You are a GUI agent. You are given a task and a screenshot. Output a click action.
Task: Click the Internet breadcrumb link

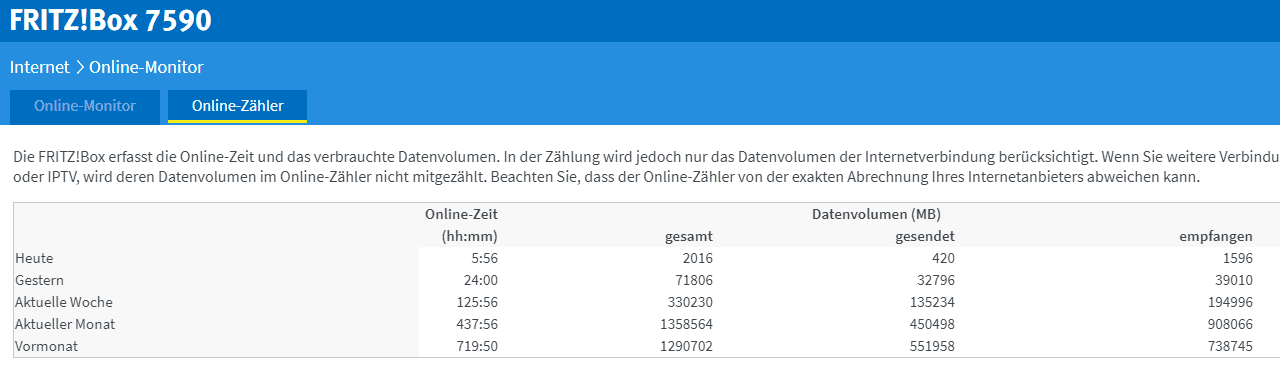[x=40, y=68]
